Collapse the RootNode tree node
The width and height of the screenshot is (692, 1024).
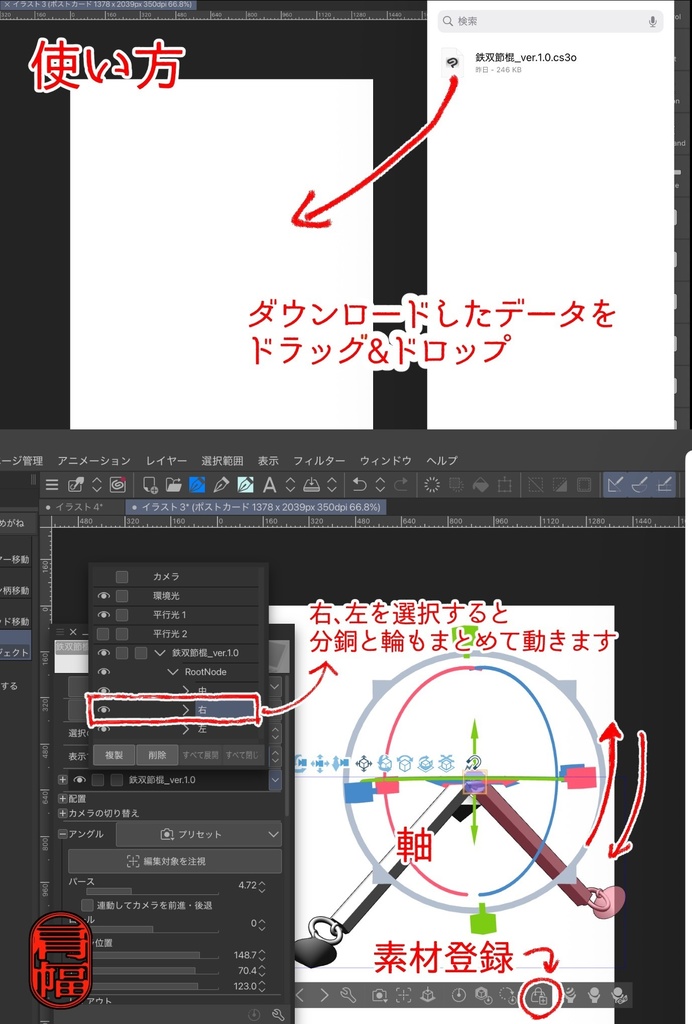pos(172,672)
